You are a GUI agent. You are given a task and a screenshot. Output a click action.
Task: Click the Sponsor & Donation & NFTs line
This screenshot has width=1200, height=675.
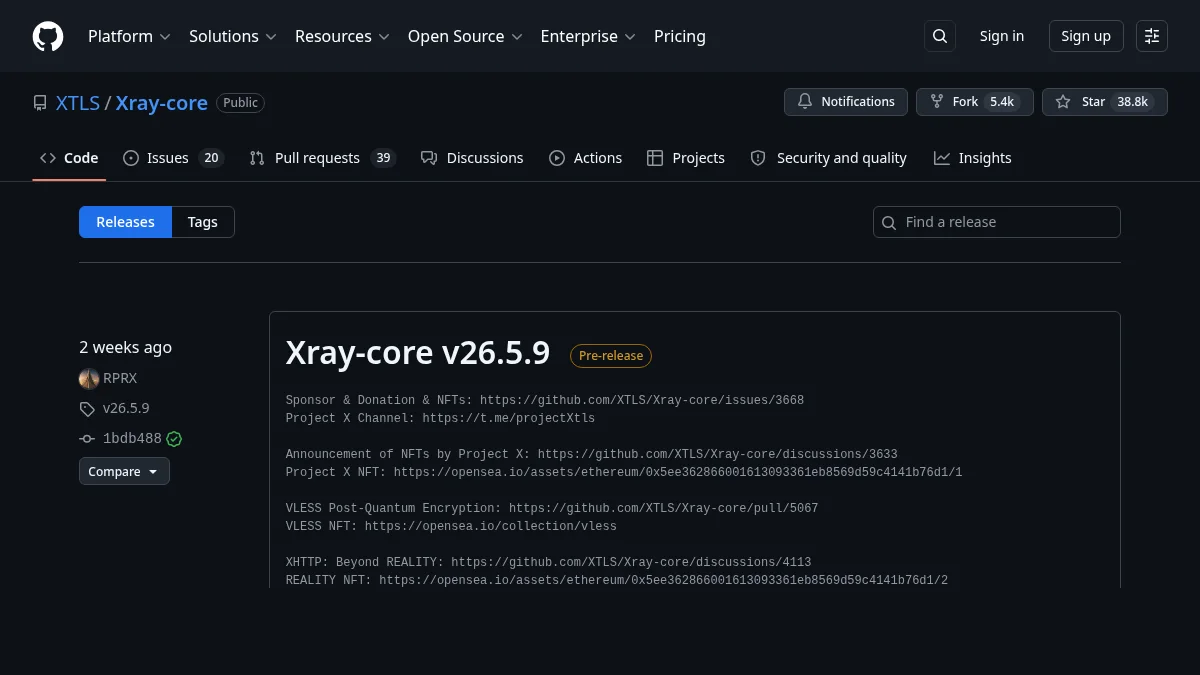[545, 400]
